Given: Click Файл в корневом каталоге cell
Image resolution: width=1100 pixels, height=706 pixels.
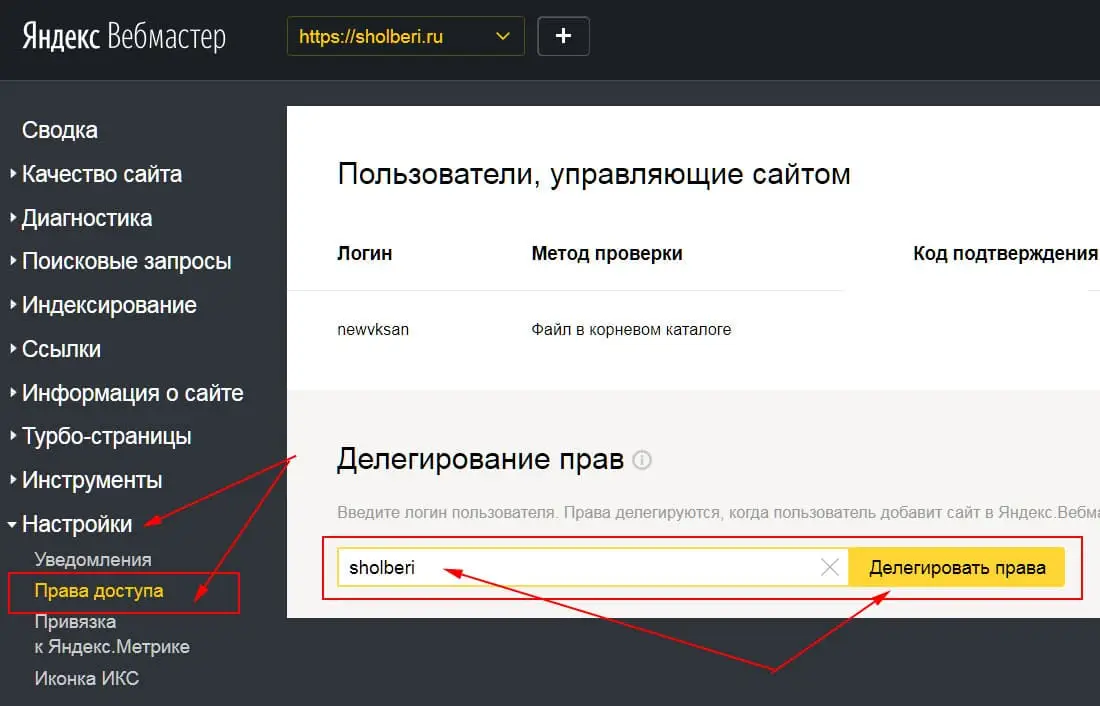Looking at the screenshot, I should click(631, 329).
